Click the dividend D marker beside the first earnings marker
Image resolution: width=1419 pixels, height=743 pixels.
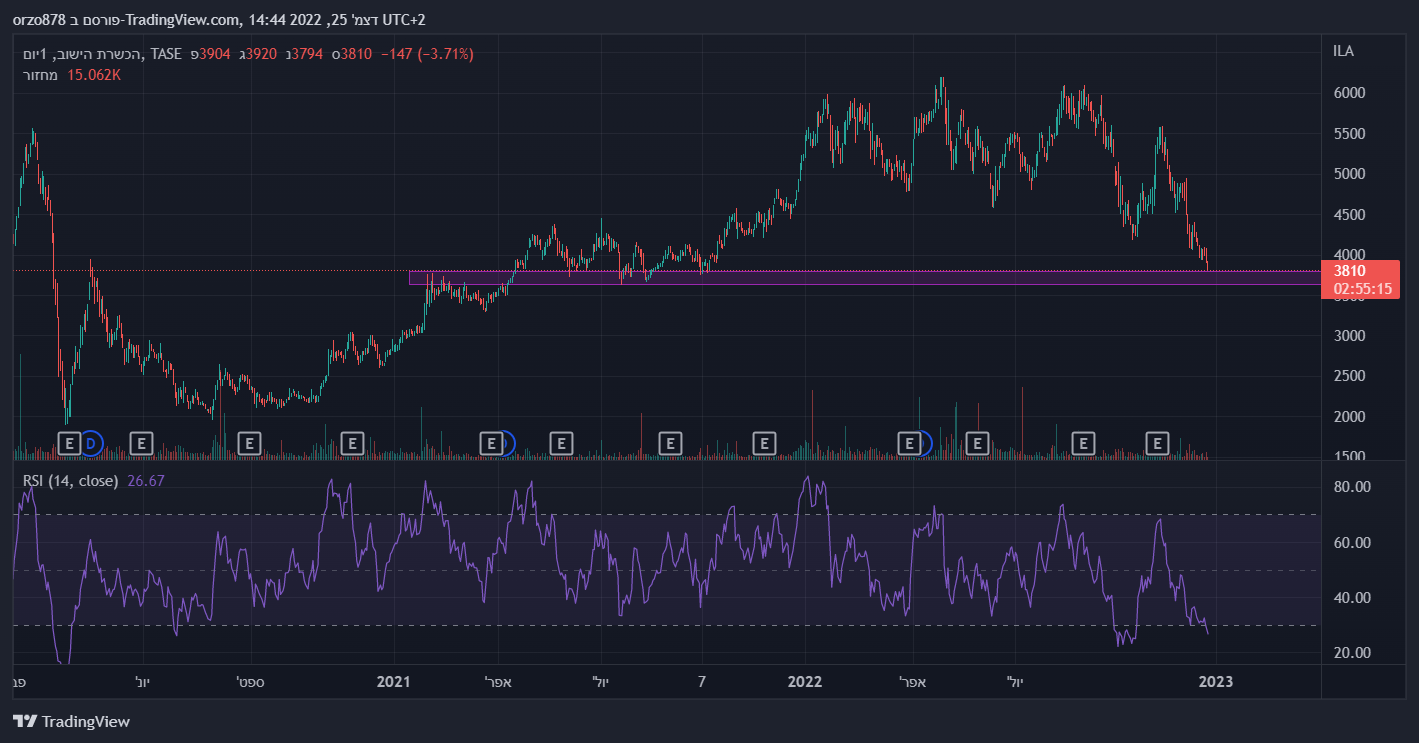point(92,442)
